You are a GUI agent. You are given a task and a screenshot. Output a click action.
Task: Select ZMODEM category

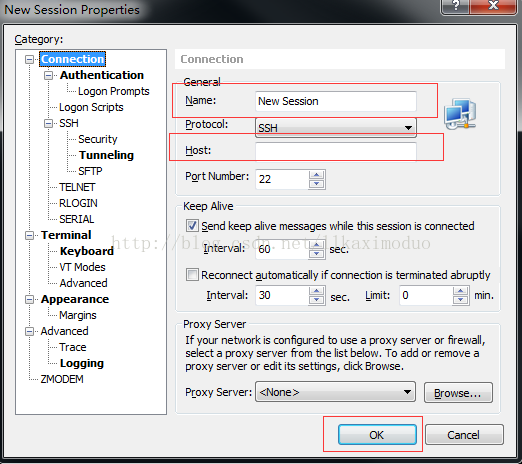[x=62, y=379]
